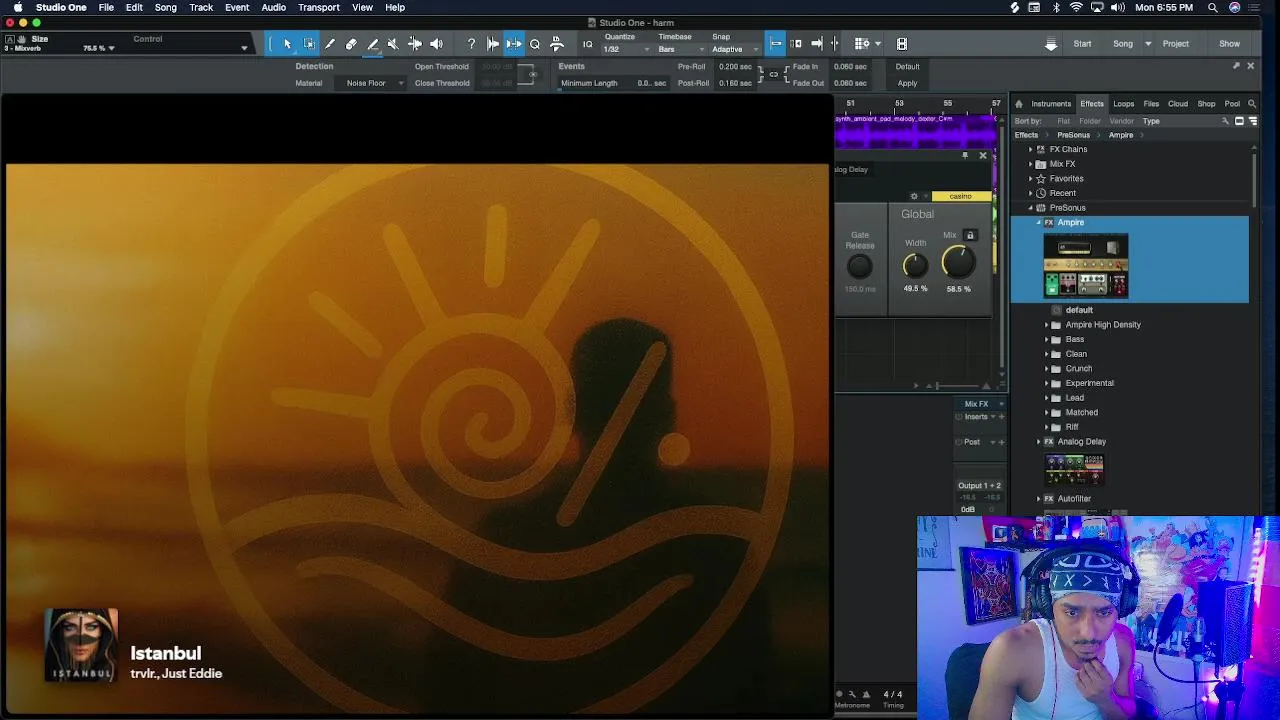Select the Bend tool
Screen dimensions: 1280x720
[414, 44]
